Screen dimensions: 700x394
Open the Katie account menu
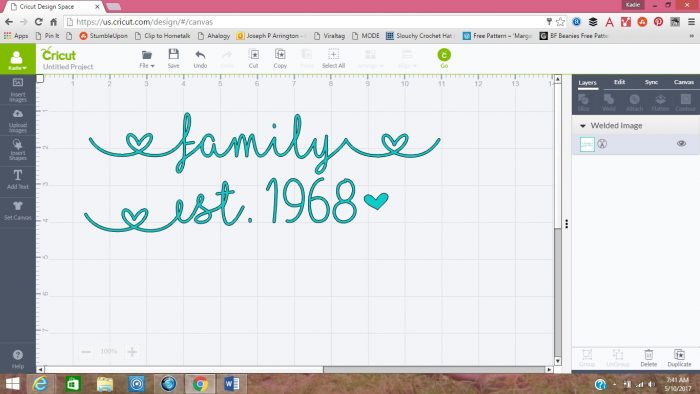click(x=17, y=59)
